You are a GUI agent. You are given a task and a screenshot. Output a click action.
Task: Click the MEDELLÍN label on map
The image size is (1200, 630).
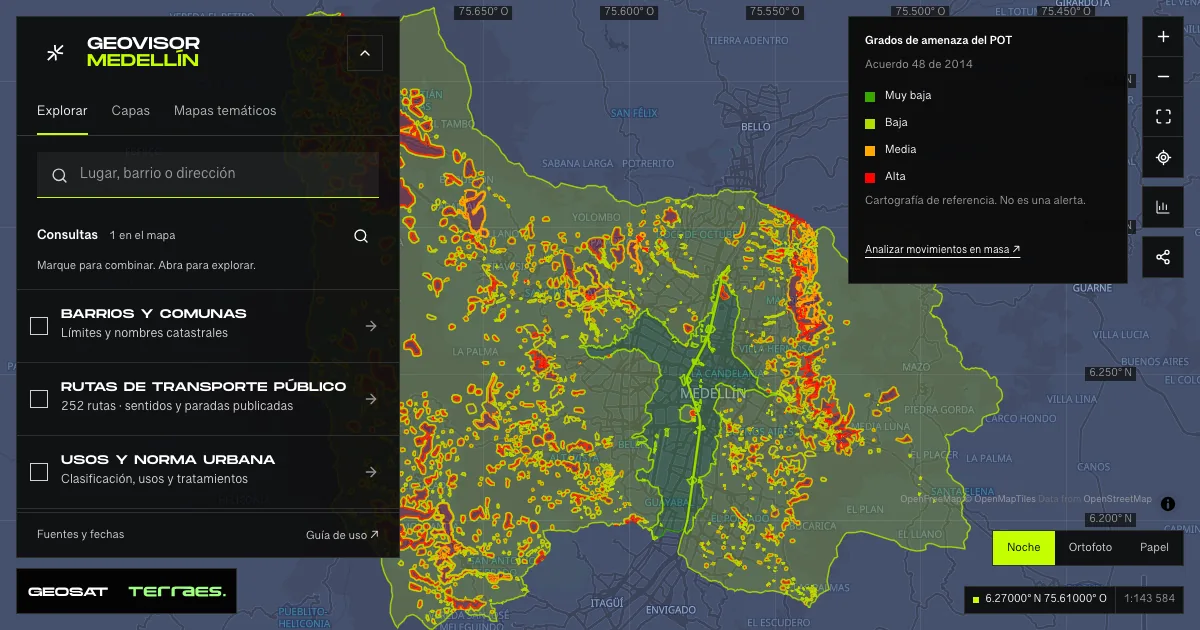click(713, 394)
